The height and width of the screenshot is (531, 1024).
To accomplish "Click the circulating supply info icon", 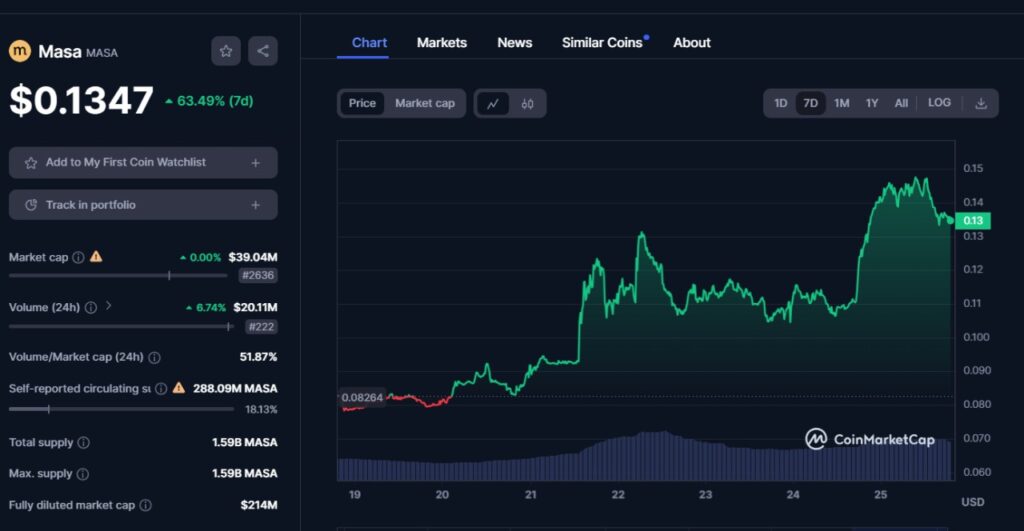I will 161,389.
